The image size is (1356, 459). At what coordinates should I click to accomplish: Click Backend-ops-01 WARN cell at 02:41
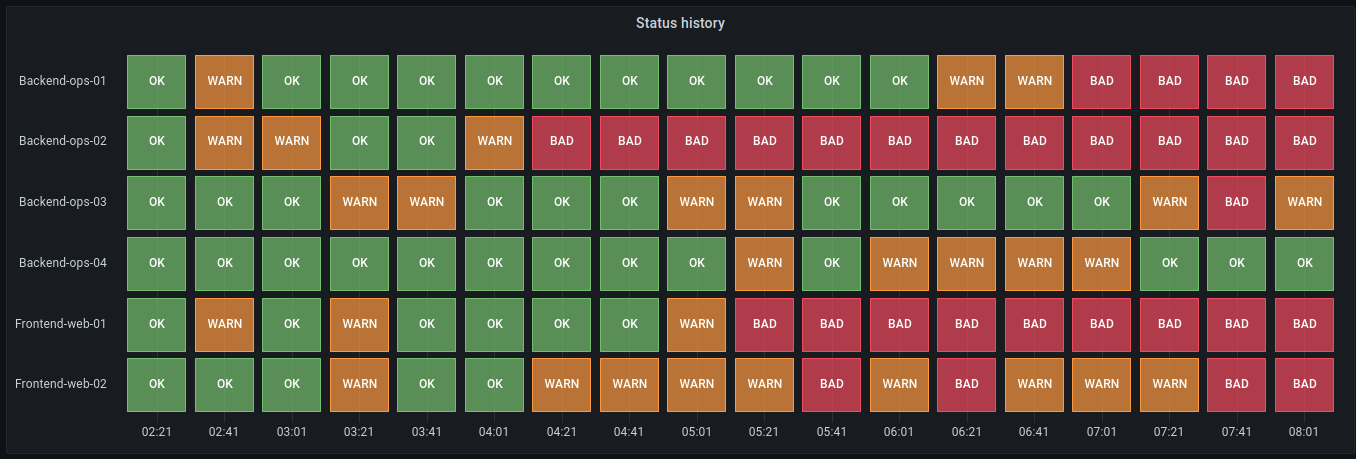pyautogui.click(x=224, y=81)
